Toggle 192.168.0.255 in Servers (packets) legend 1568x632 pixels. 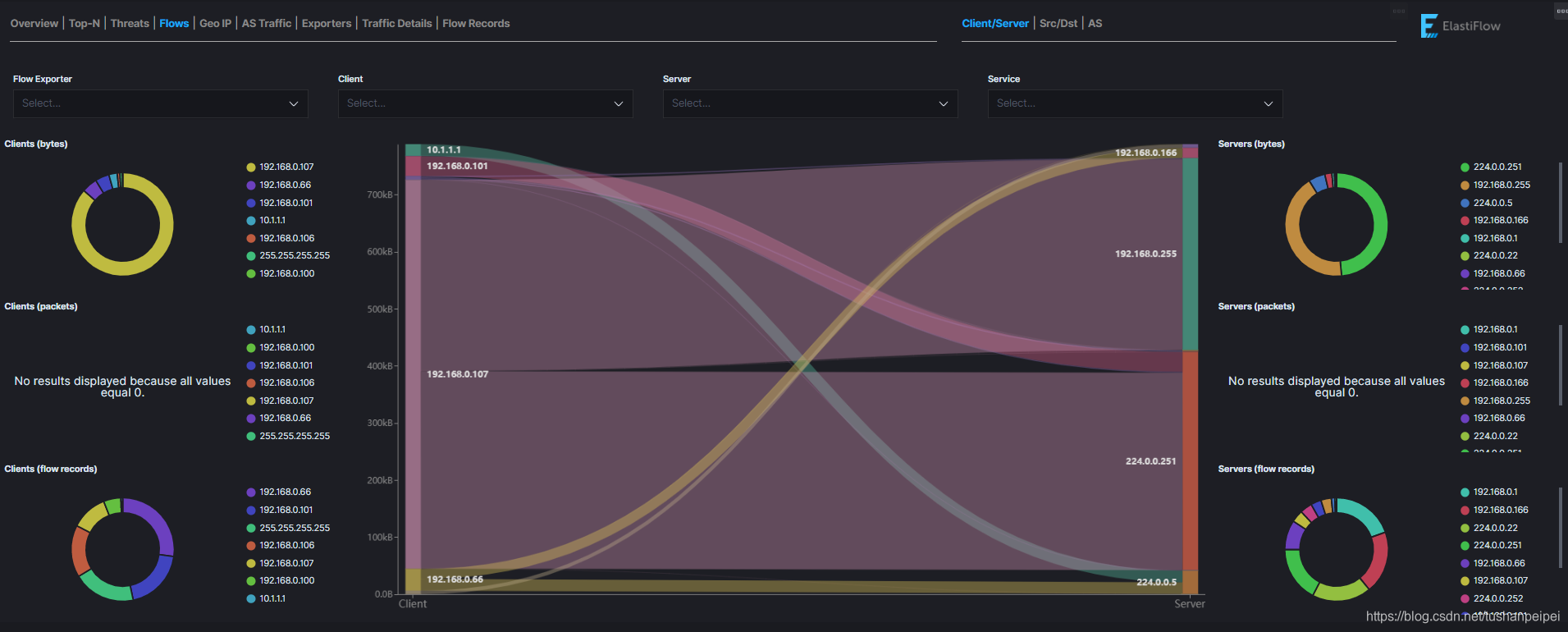[1495, 401]
